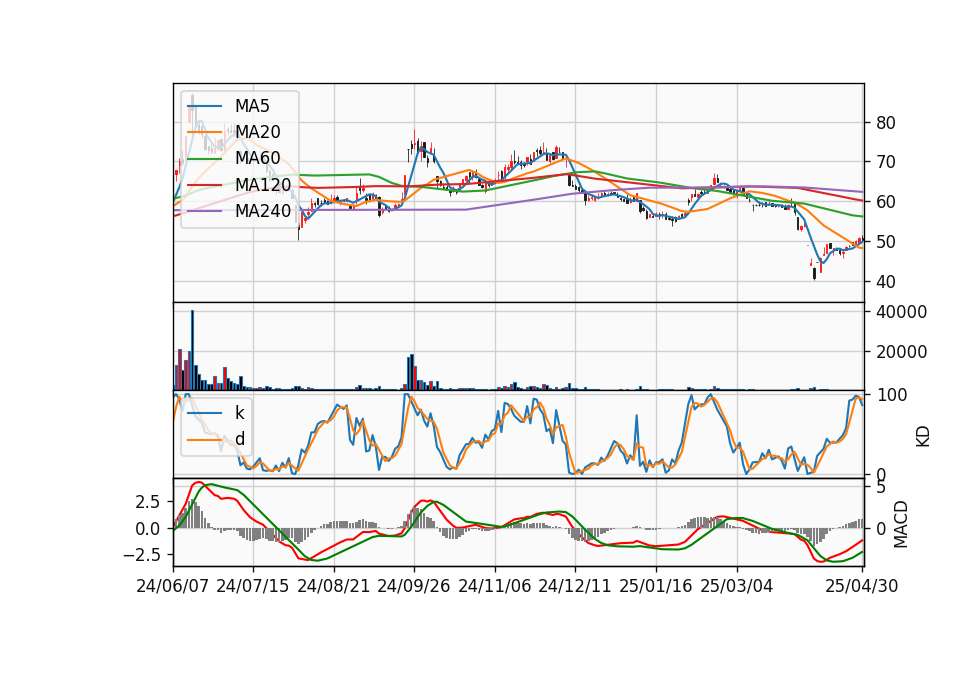Click the 24/09/26 date tick label

tap(414, 587)
